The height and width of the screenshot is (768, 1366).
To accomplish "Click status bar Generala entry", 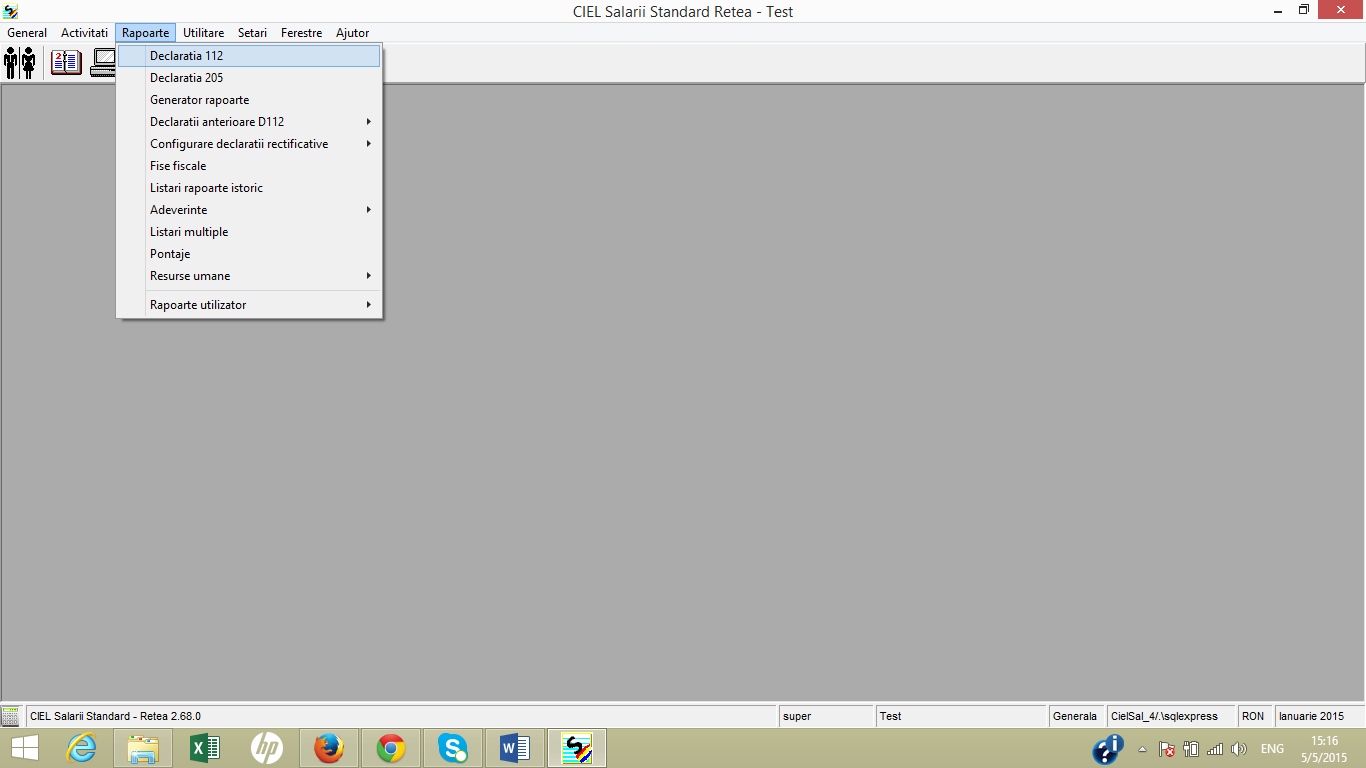I will (1075, 716).
